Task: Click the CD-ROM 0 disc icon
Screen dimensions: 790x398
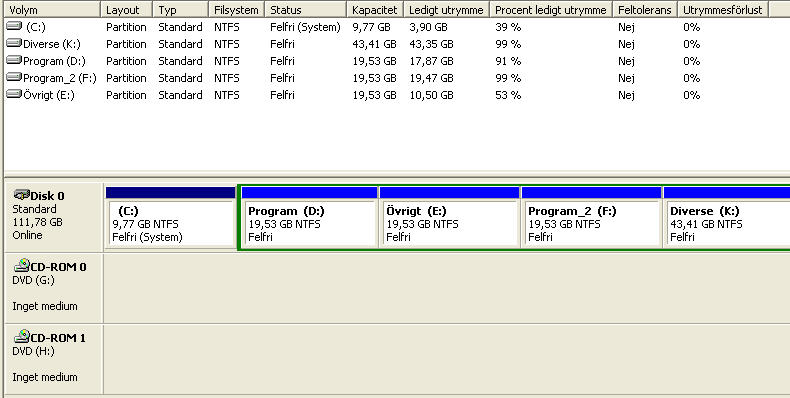Action: 21,266
